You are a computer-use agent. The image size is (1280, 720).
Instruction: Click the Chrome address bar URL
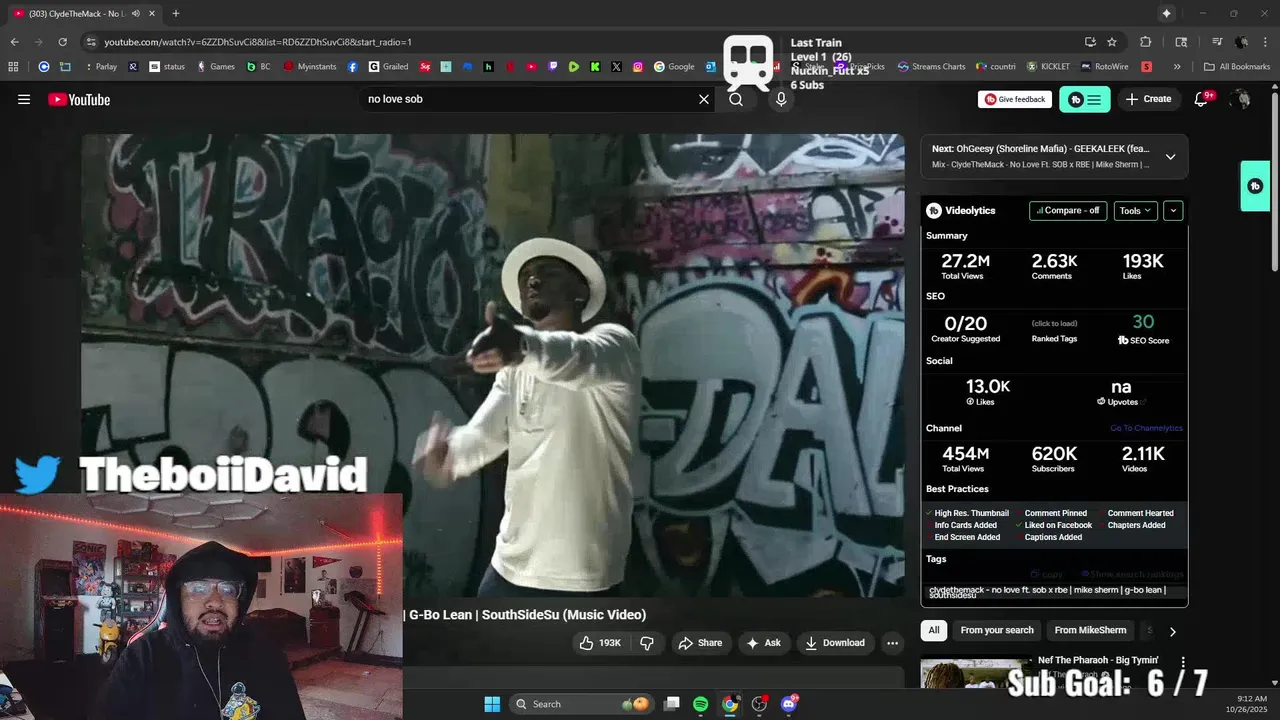[258, 42]
